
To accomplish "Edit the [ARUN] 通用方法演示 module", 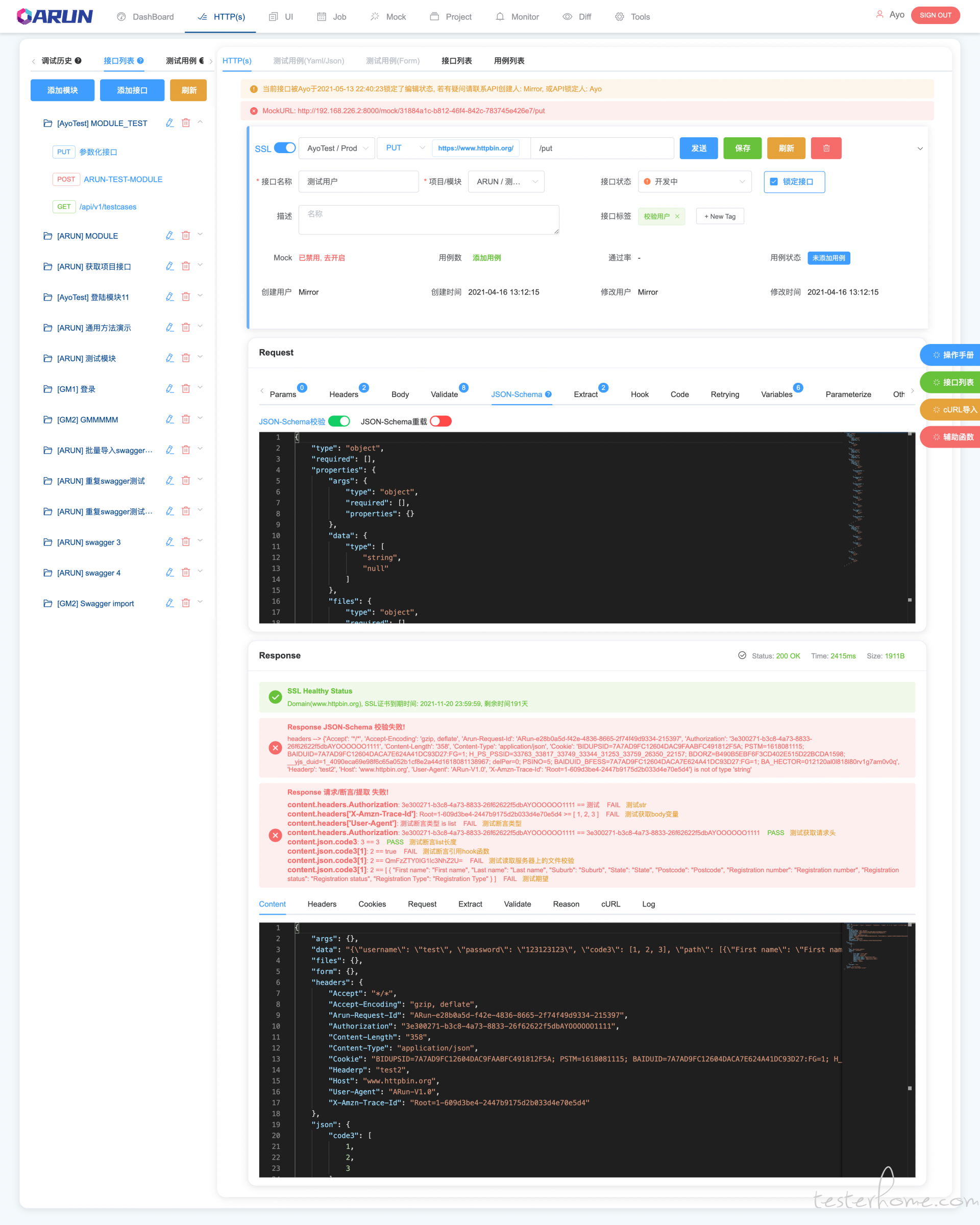I will pyautogui.click(x=169, y=327).
